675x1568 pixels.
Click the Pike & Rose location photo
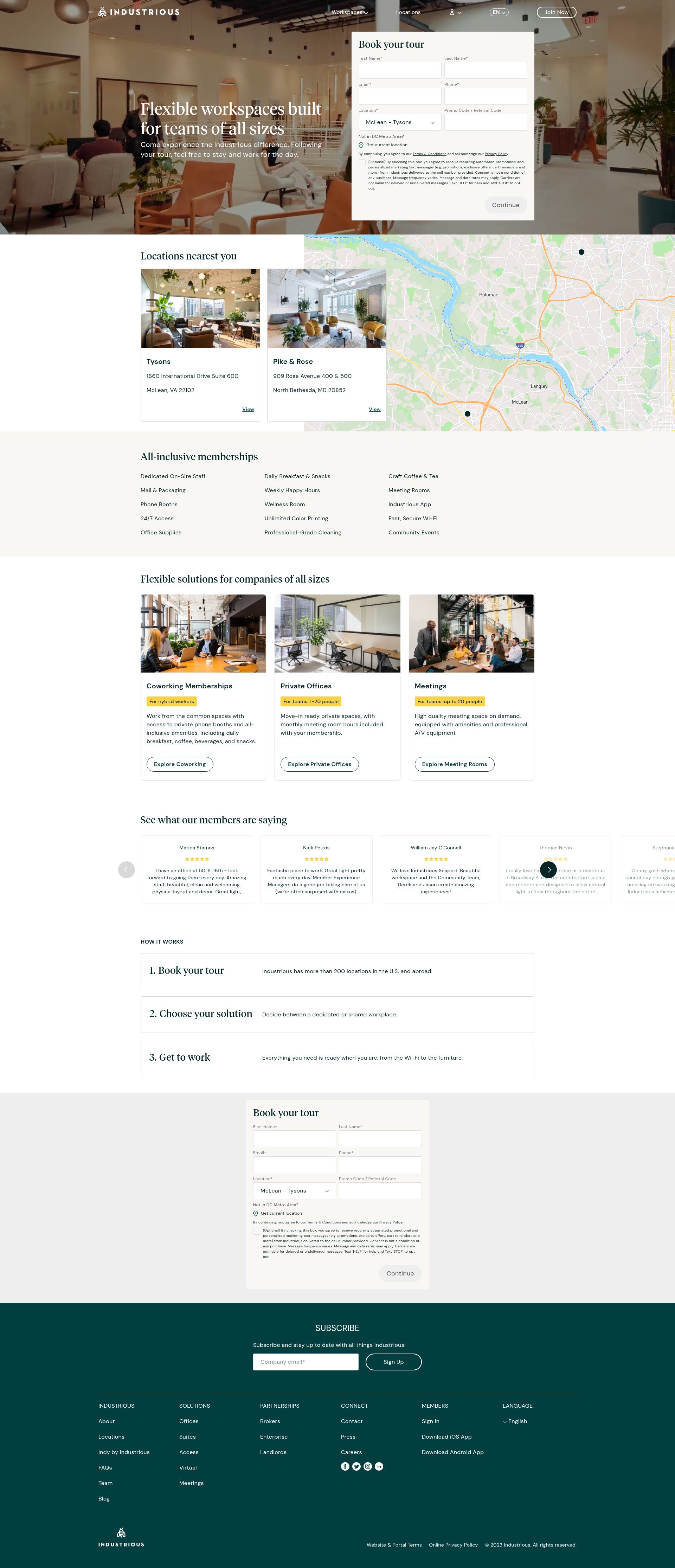(327, 309)
